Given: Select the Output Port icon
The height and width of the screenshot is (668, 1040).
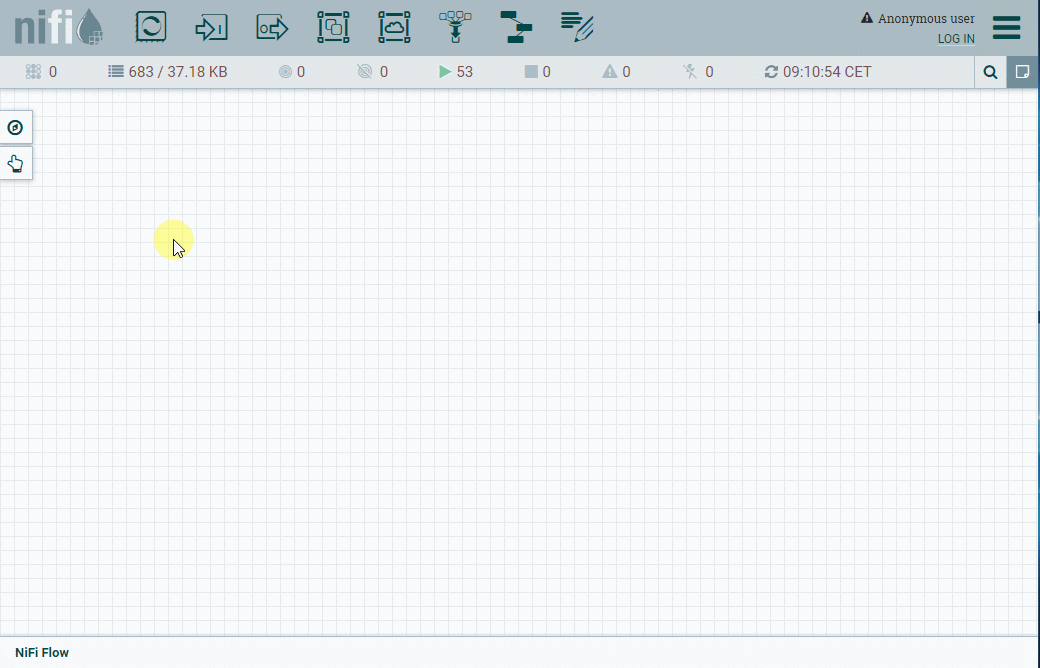Looking at the screenshot, I should [272, 27].
